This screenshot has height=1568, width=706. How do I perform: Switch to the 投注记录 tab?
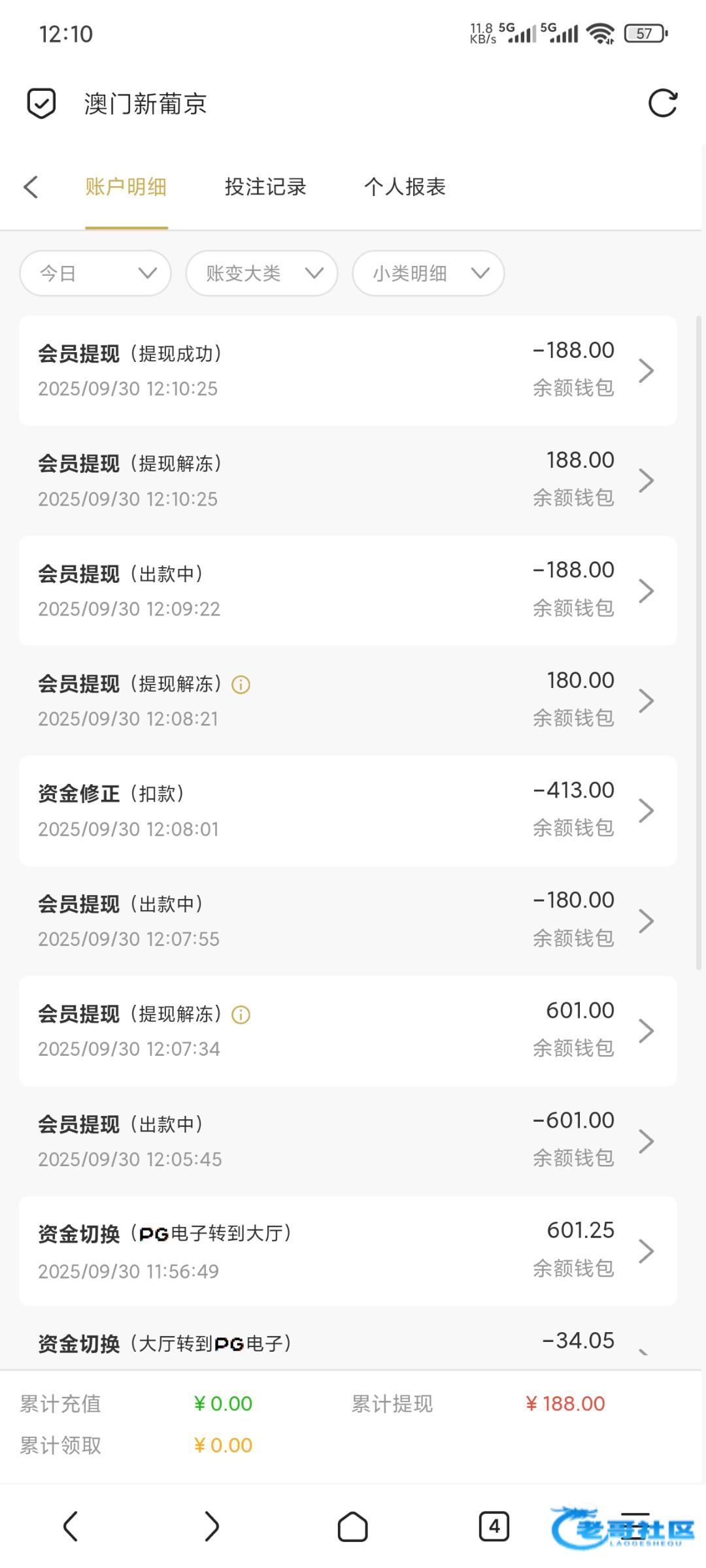click(265, 187)
